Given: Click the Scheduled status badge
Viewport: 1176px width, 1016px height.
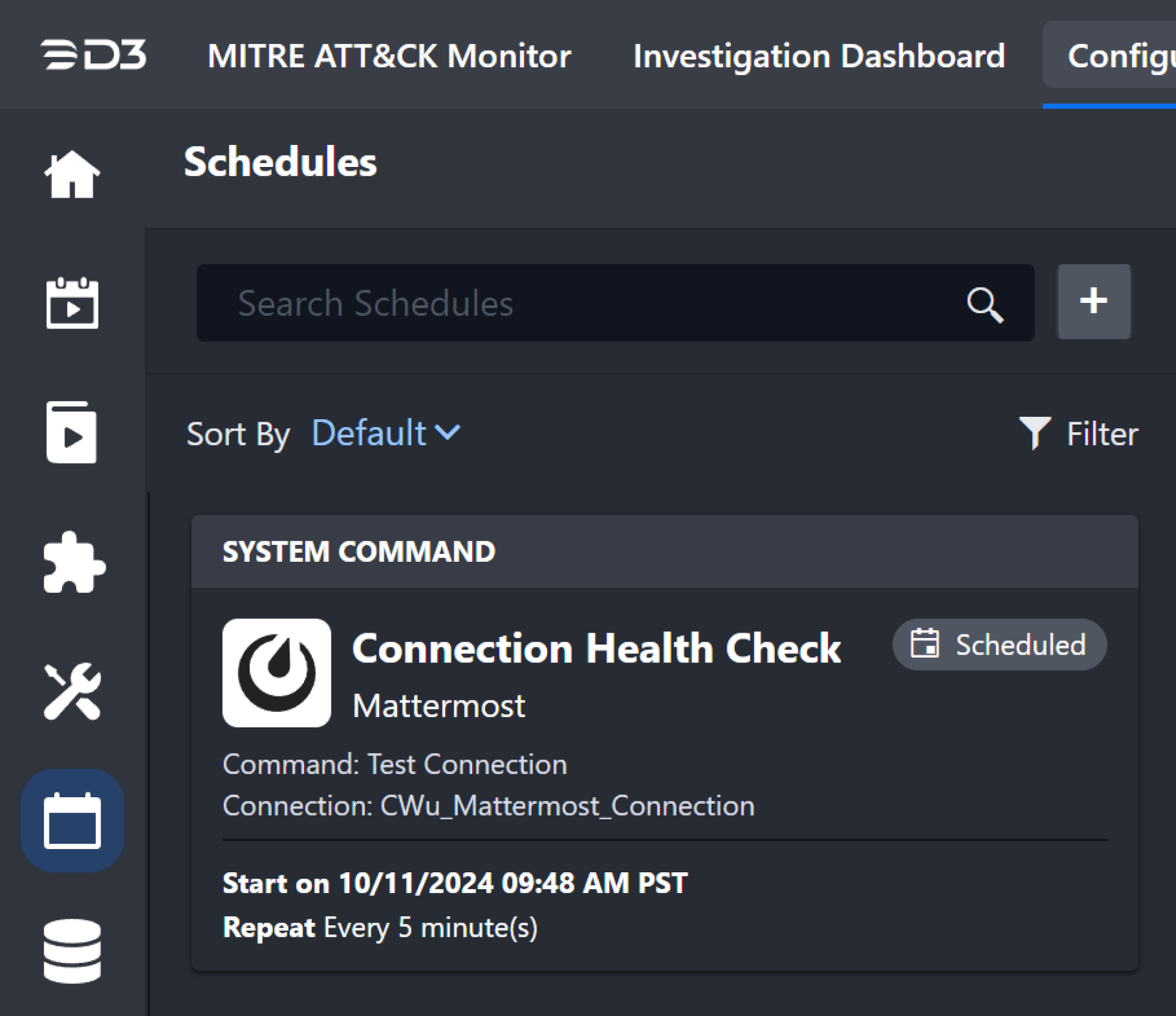Looking at the screenshot, I should 1000,645.
